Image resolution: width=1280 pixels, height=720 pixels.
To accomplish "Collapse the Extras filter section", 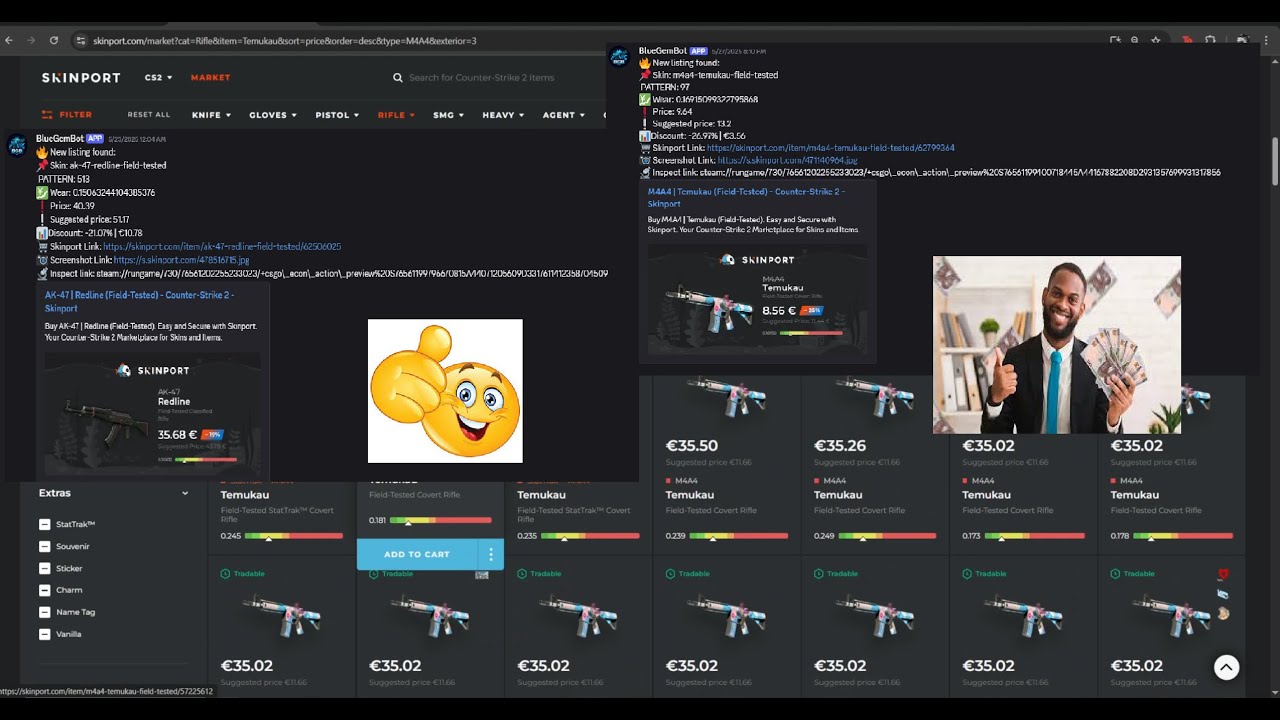I will tap(185, 493).
